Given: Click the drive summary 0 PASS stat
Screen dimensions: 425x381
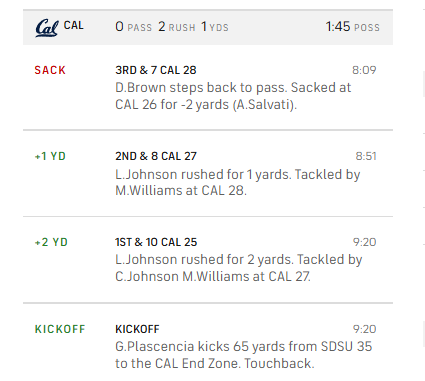Looking at the screenshot, I should 134,27.
